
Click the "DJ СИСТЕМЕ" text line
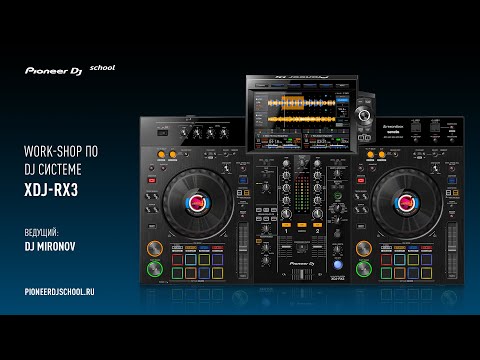click(x=53, y=170)
